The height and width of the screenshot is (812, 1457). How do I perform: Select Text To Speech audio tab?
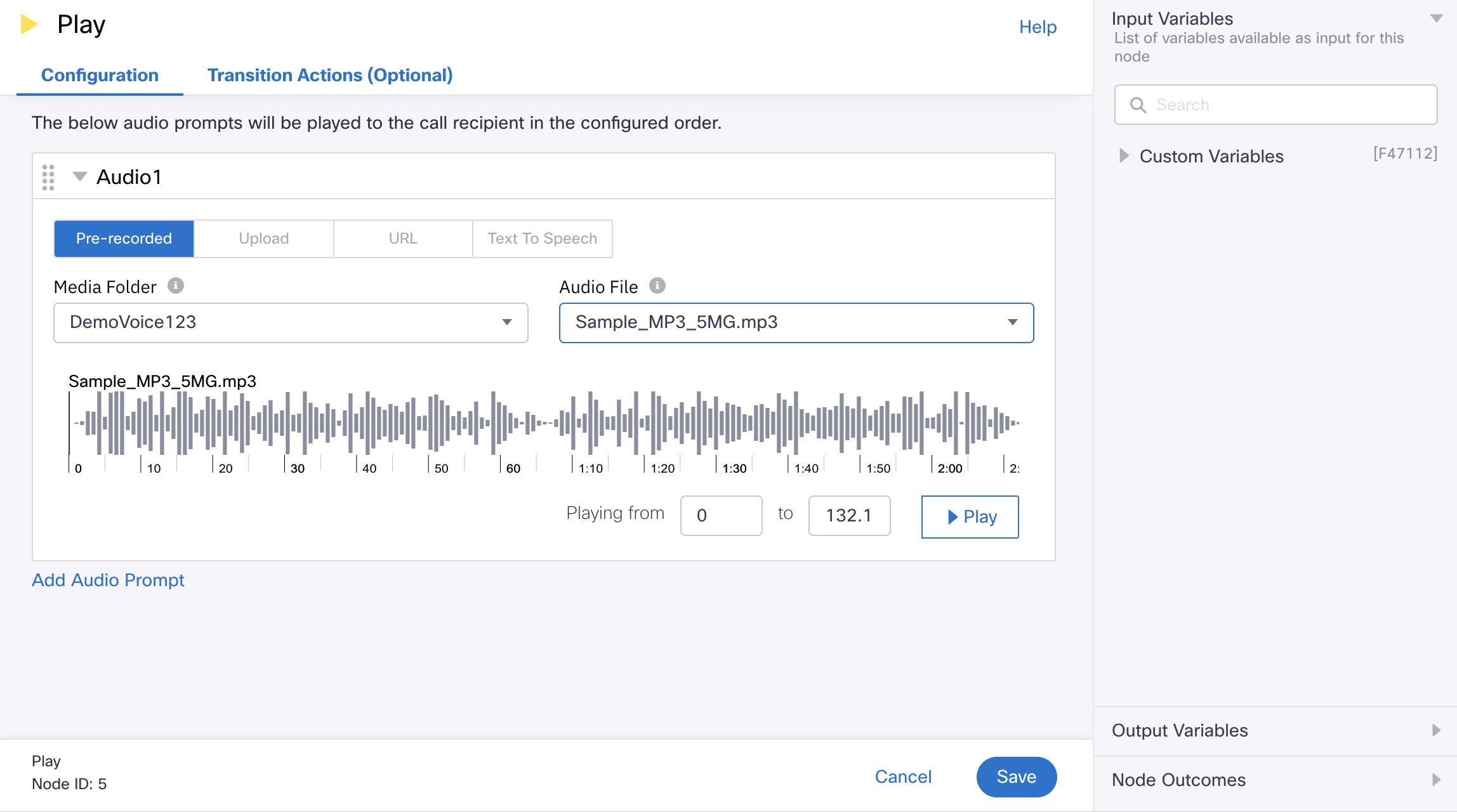[x=542, y=238]
